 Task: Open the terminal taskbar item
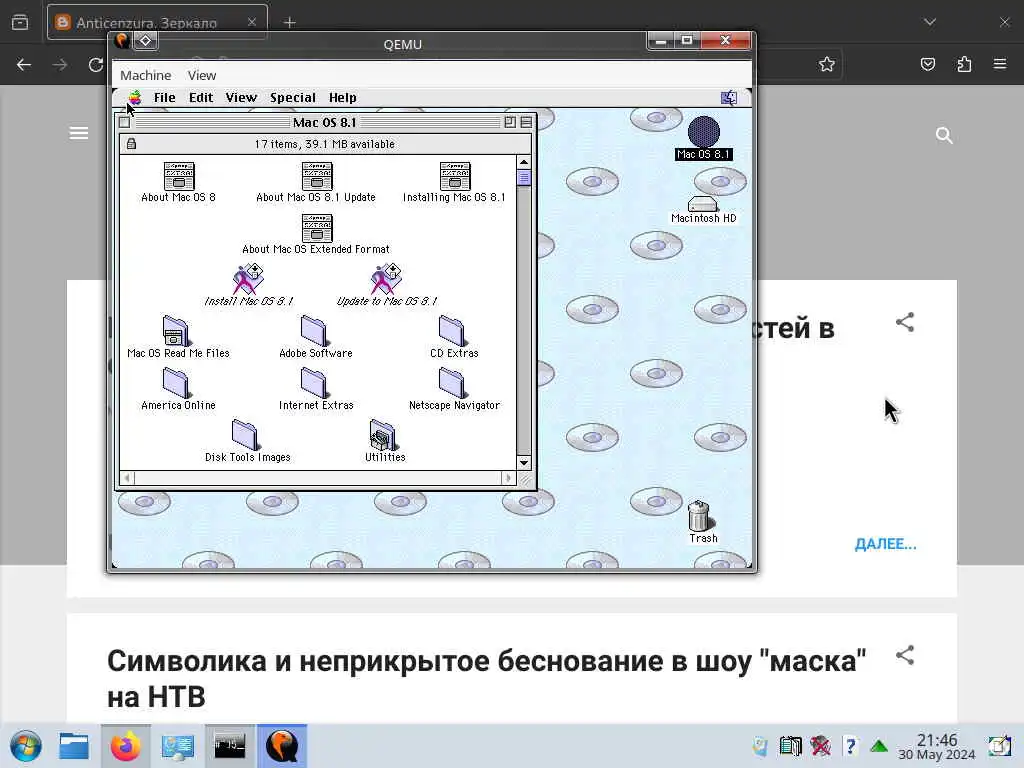[x=229, y=746]
